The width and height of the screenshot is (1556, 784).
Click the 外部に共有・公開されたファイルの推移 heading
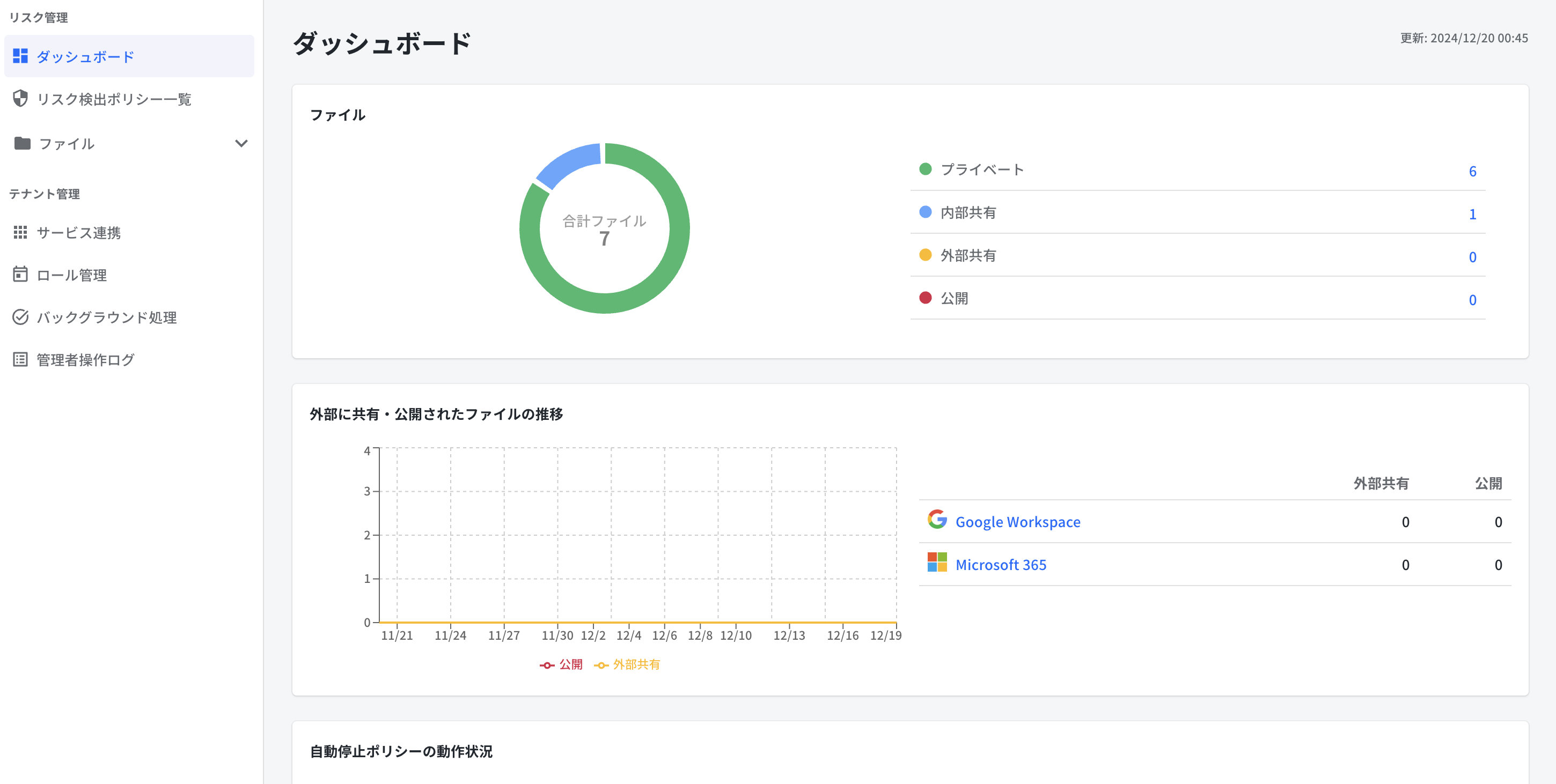point(436,414)
